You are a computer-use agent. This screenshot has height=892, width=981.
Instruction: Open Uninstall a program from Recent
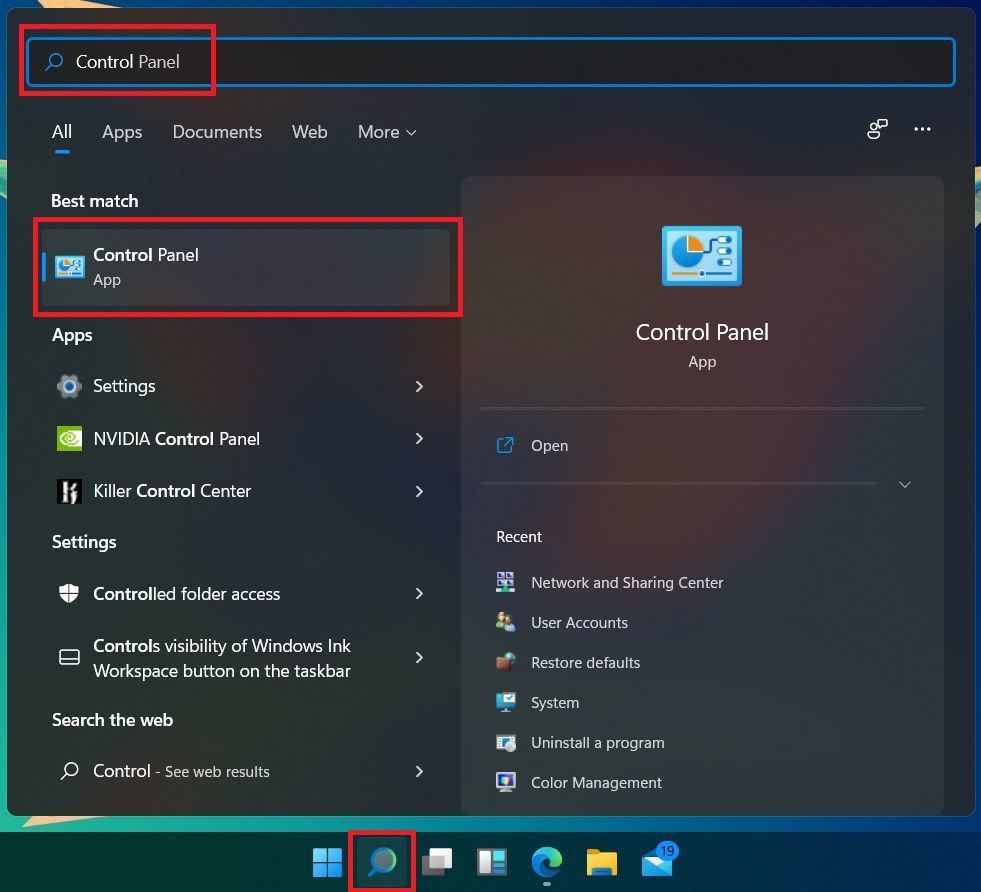click(x=597, y=742)
